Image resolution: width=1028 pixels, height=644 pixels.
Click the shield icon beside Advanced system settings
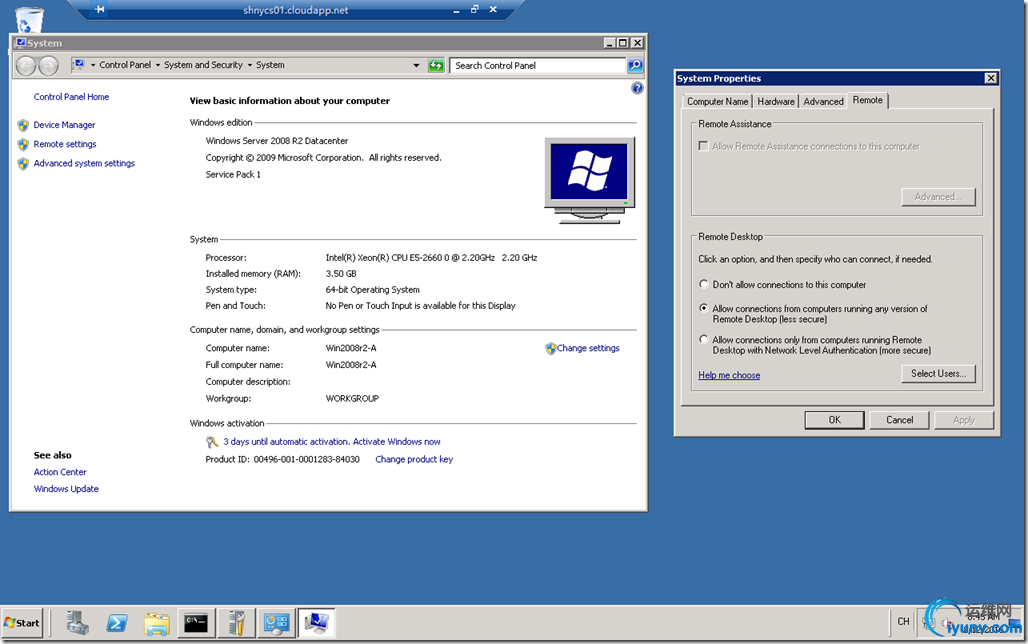[23, 163]
